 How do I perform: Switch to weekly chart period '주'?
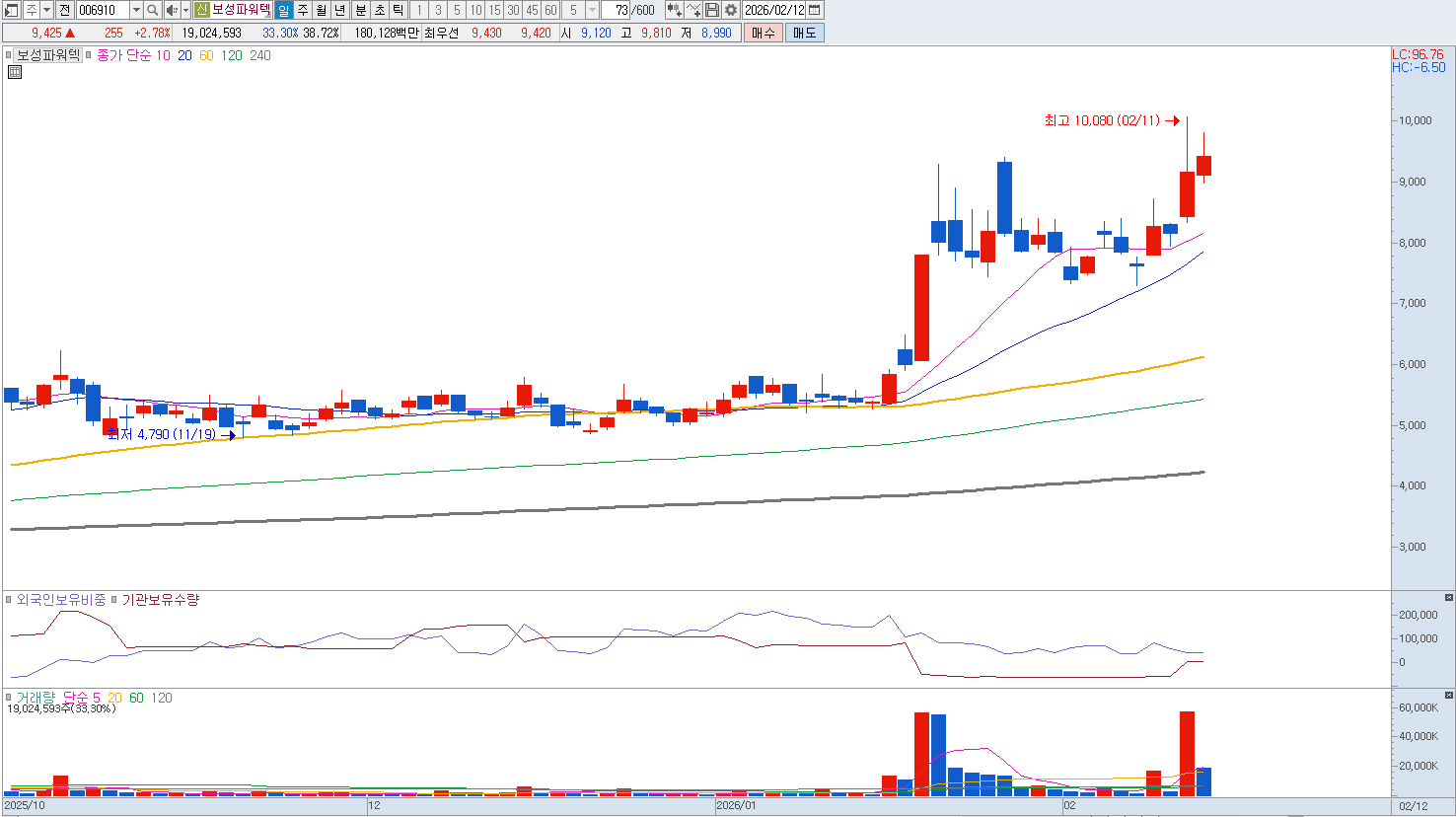[303, 10]
